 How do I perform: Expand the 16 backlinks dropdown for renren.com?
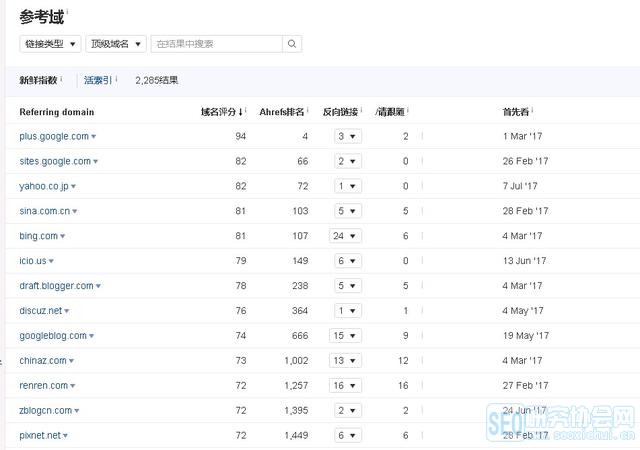coord(345,385)
